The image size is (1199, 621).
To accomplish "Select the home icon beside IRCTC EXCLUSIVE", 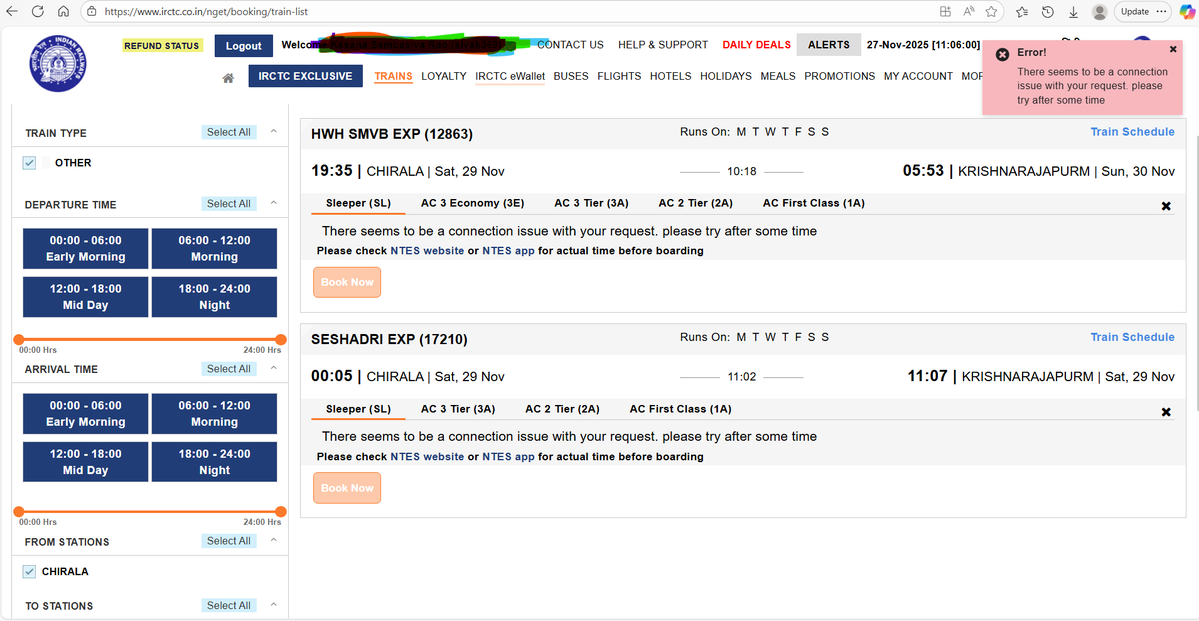I will [228, 76].
